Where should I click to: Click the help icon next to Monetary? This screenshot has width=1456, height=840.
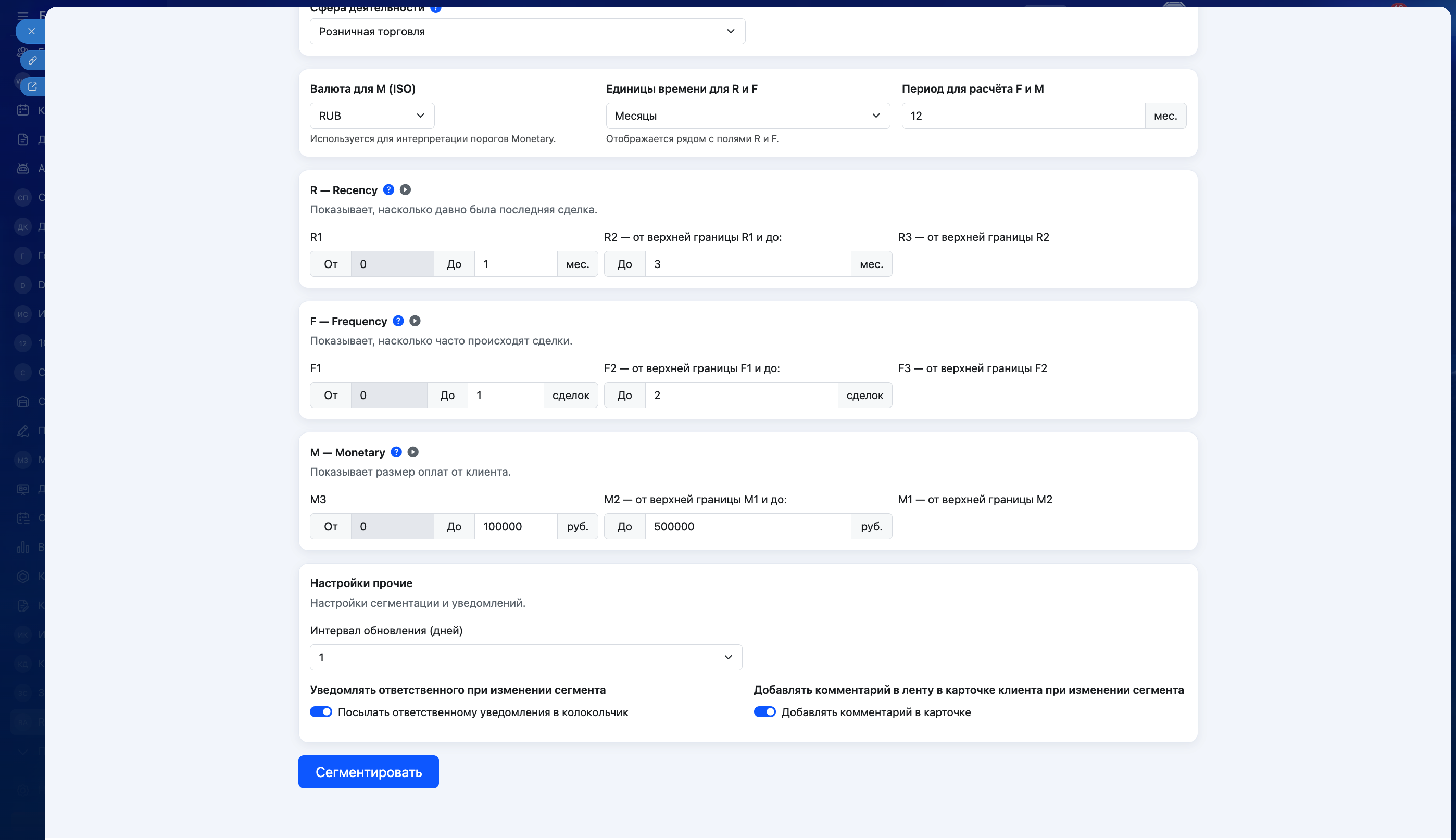click(396, 452)
